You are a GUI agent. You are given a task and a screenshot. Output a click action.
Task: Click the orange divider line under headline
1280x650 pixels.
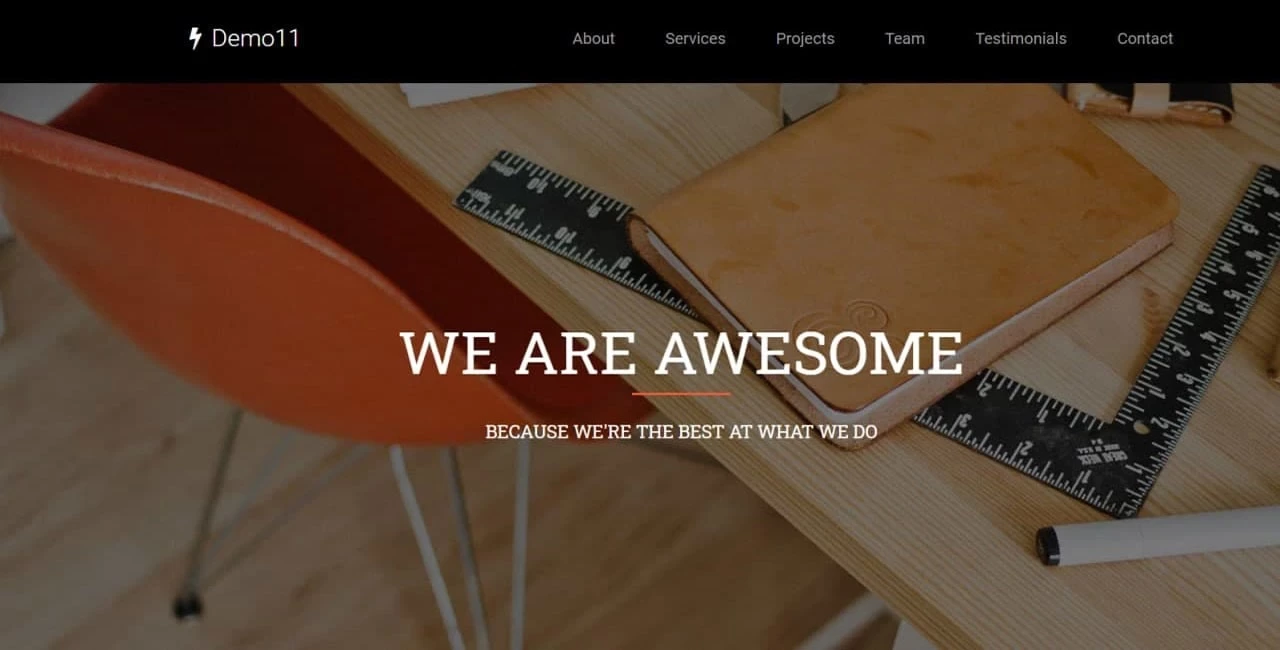point(681,394)
